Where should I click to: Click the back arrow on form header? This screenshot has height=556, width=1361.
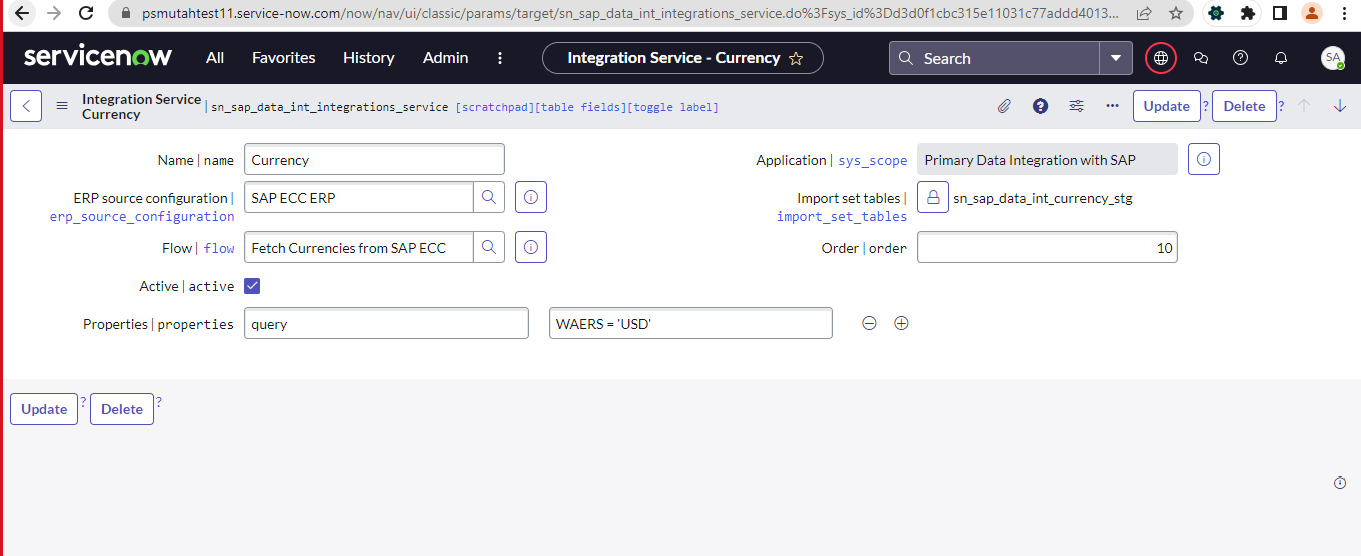coord(26,106)
